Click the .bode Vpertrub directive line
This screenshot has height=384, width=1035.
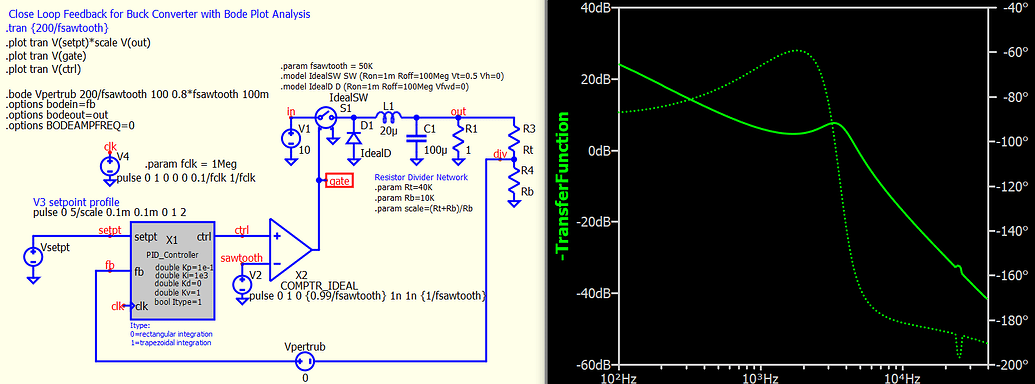coord(137,95)
